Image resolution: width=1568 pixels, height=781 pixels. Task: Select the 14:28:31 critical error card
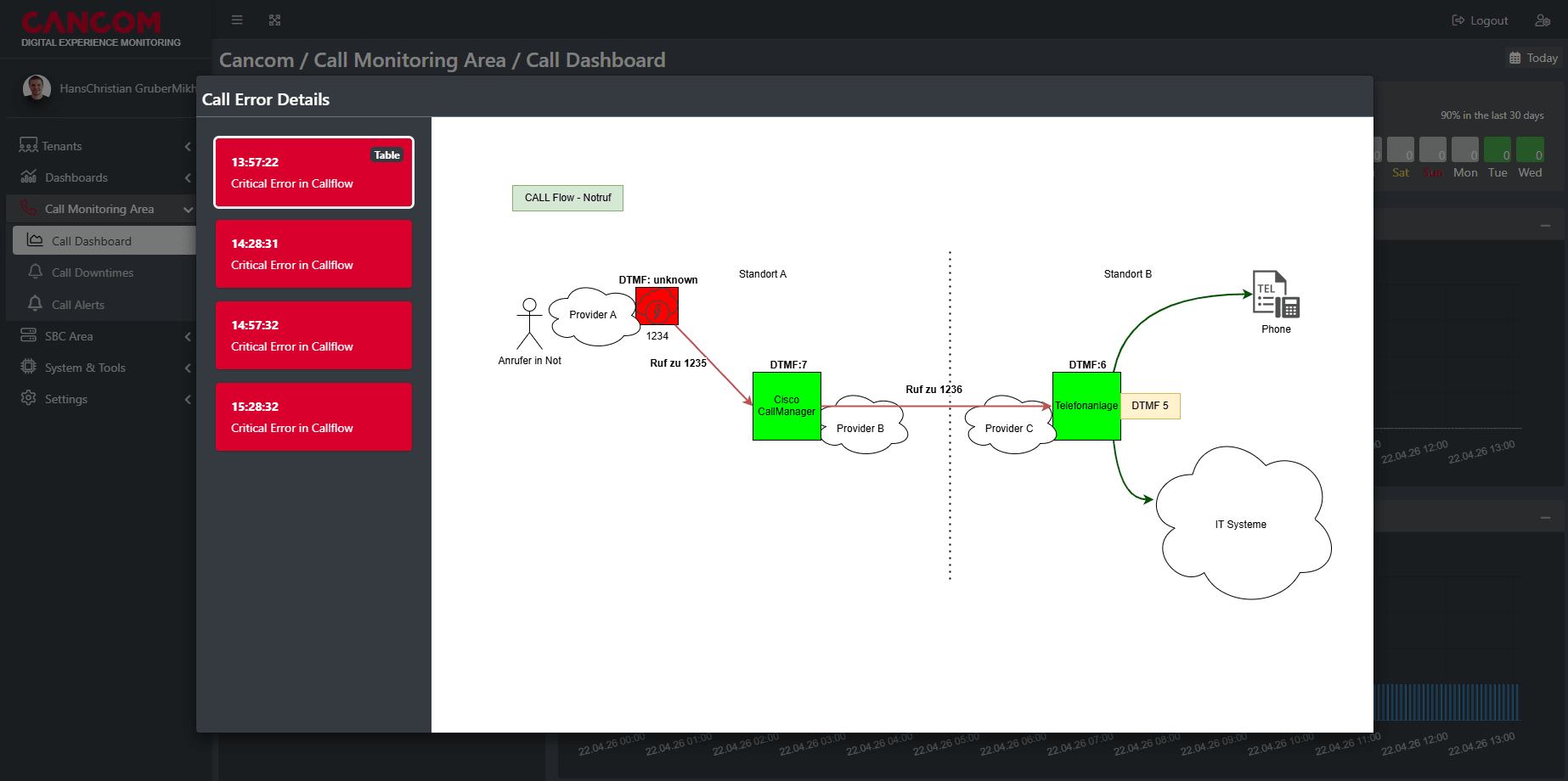click(x=313, y=254)
